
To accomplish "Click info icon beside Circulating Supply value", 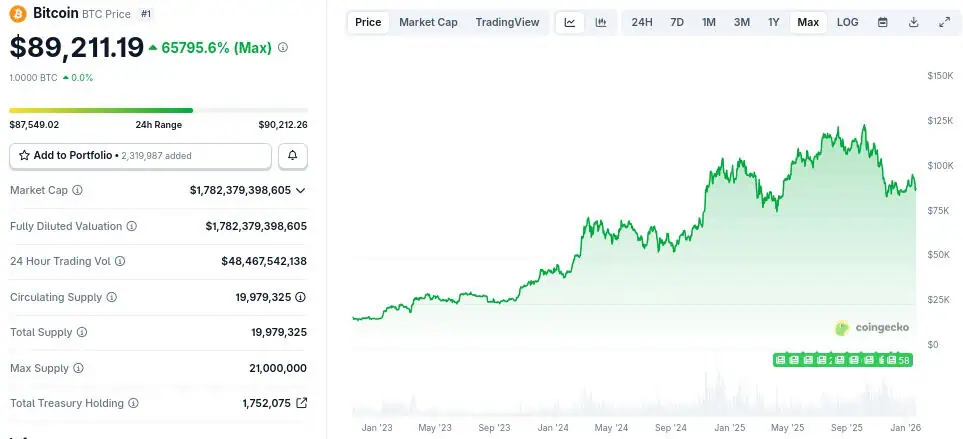I will pos(301,297).
